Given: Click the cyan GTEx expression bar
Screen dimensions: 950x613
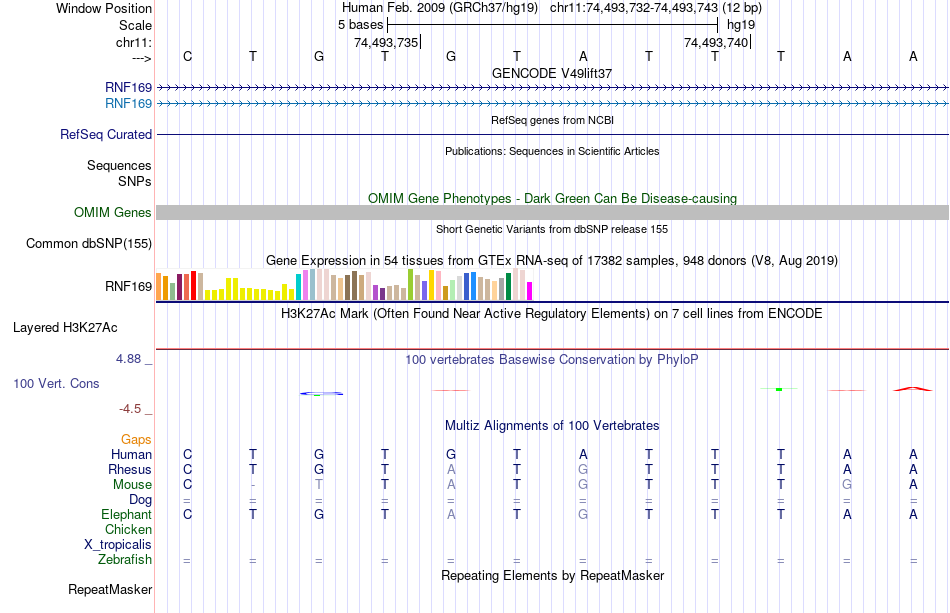Looking at the screenshot, I should [x=298, y=287].
